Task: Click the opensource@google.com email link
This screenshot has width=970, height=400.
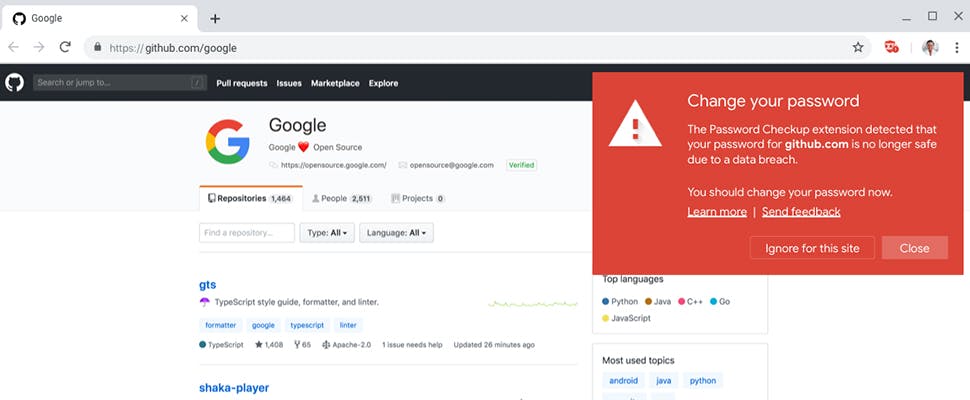Action: pos(452,165)
